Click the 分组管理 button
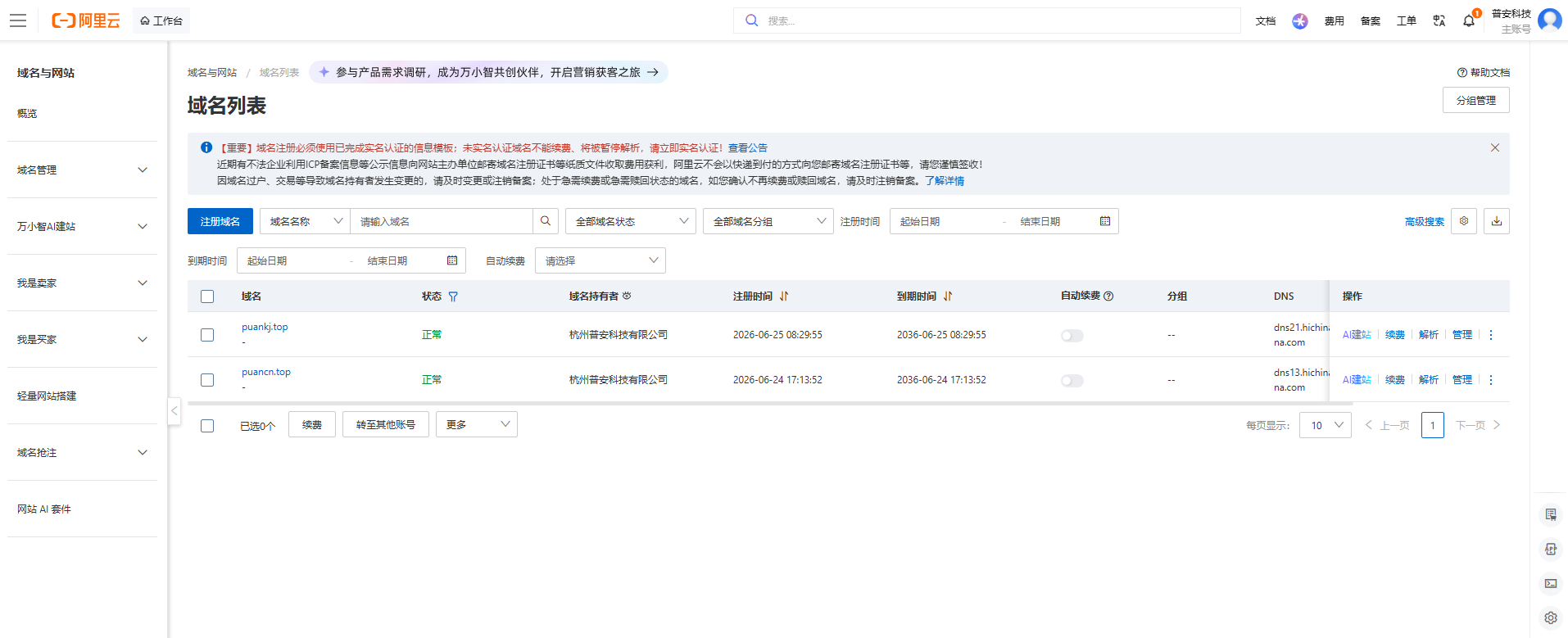This screenshot has height=638, width=1568. 1476,100
